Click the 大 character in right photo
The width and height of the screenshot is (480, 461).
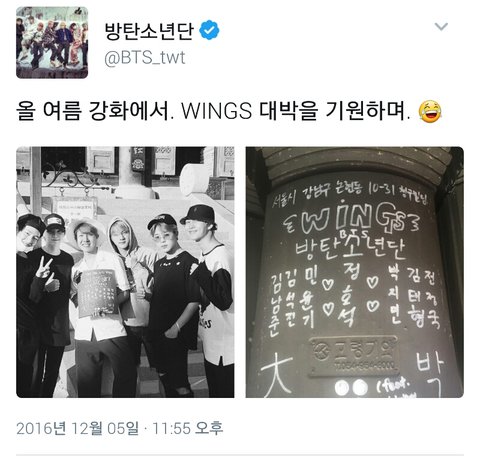277,376
